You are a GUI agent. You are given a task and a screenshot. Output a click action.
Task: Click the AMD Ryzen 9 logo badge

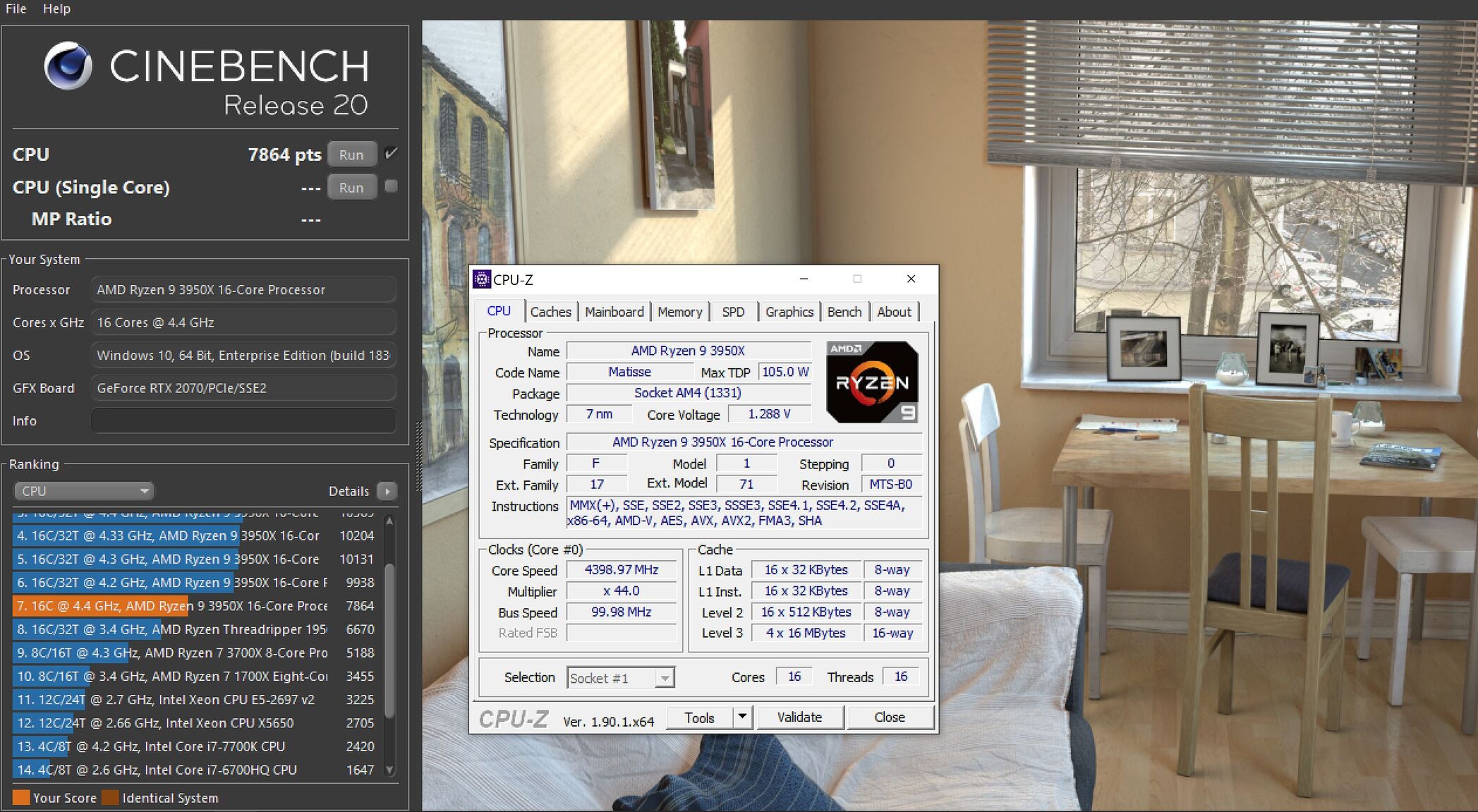[x=873, y=382]
